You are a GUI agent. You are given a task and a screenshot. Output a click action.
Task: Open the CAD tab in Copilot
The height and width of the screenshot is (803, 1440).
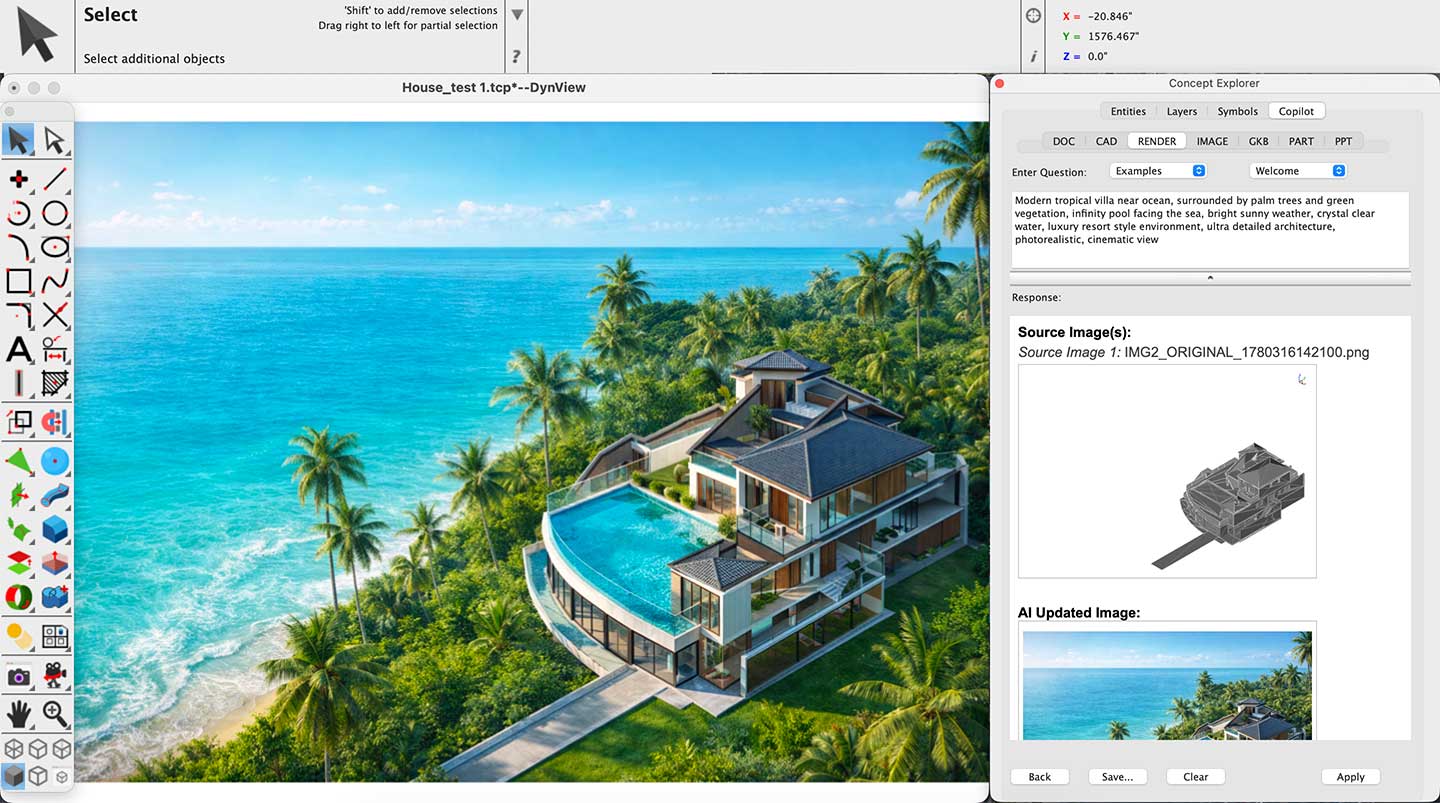pos(1106,141)
